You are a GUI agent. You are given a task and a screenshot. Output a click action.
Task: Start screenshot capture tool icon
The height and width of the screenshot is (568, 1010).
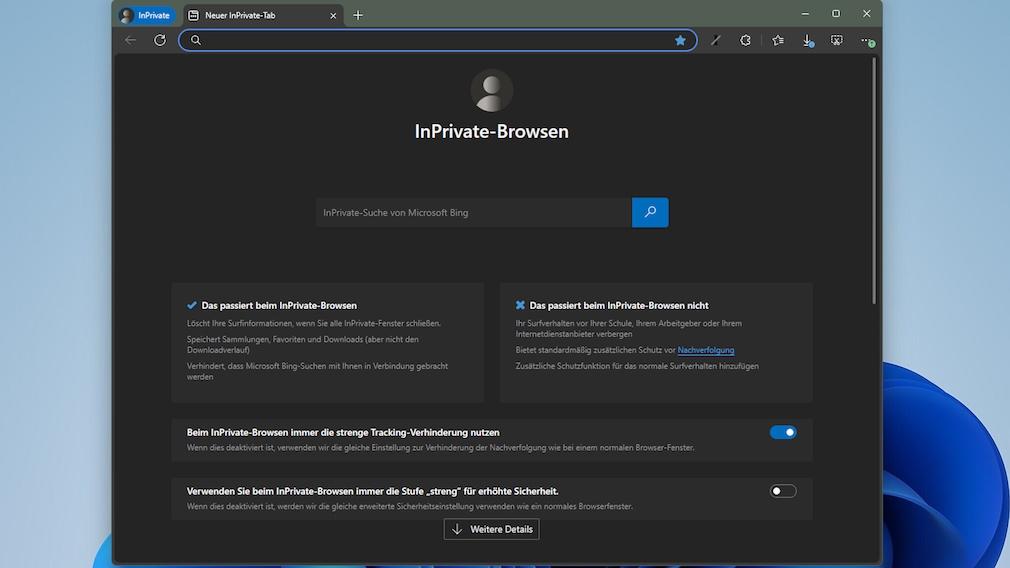[x=837, y=40]
